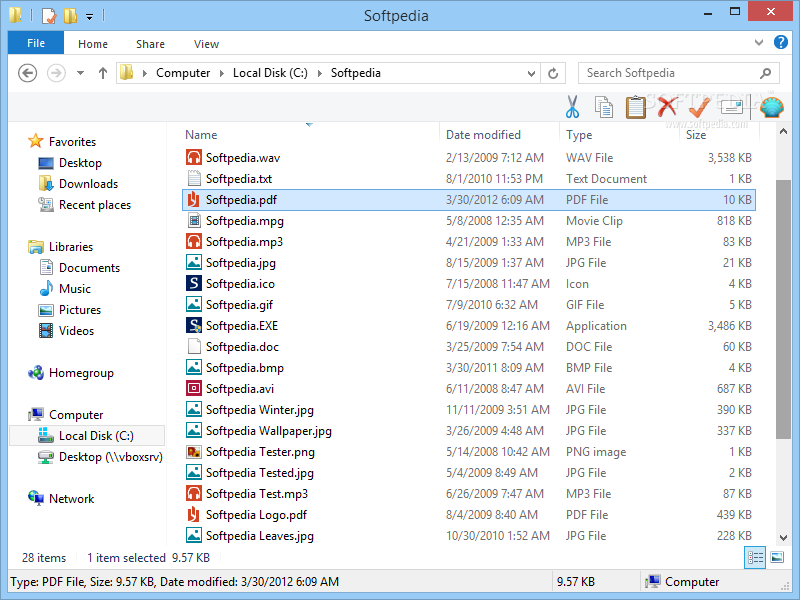Click the Softpedia.mpg movie icon
Viewport: 800px width, 600px height.
(193, 220)
